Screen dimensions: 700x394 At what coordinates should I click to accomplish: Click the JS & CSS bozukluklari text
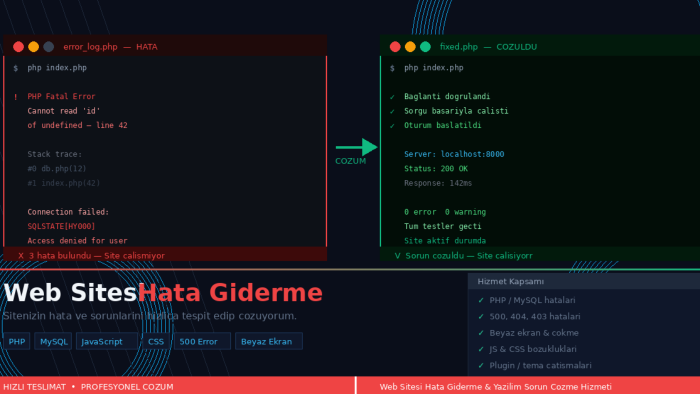click(x=533, y=349)
